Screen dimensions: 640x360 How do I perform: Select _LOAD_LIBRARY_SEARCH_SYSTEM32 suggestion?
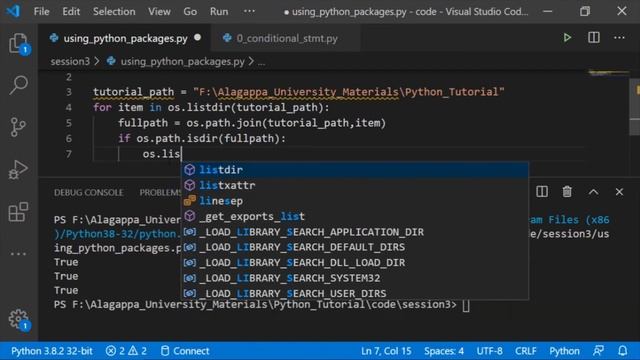pos(354,278)
